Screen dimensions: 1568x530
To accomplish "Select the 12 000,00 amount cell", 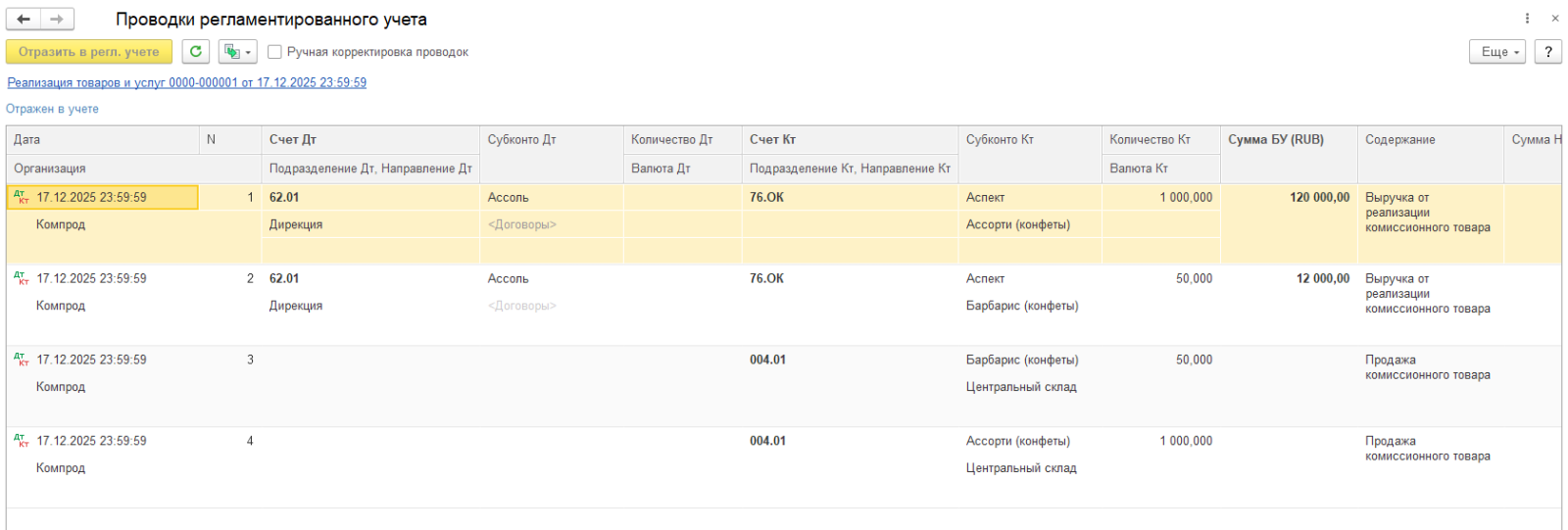I will 1322,279.
